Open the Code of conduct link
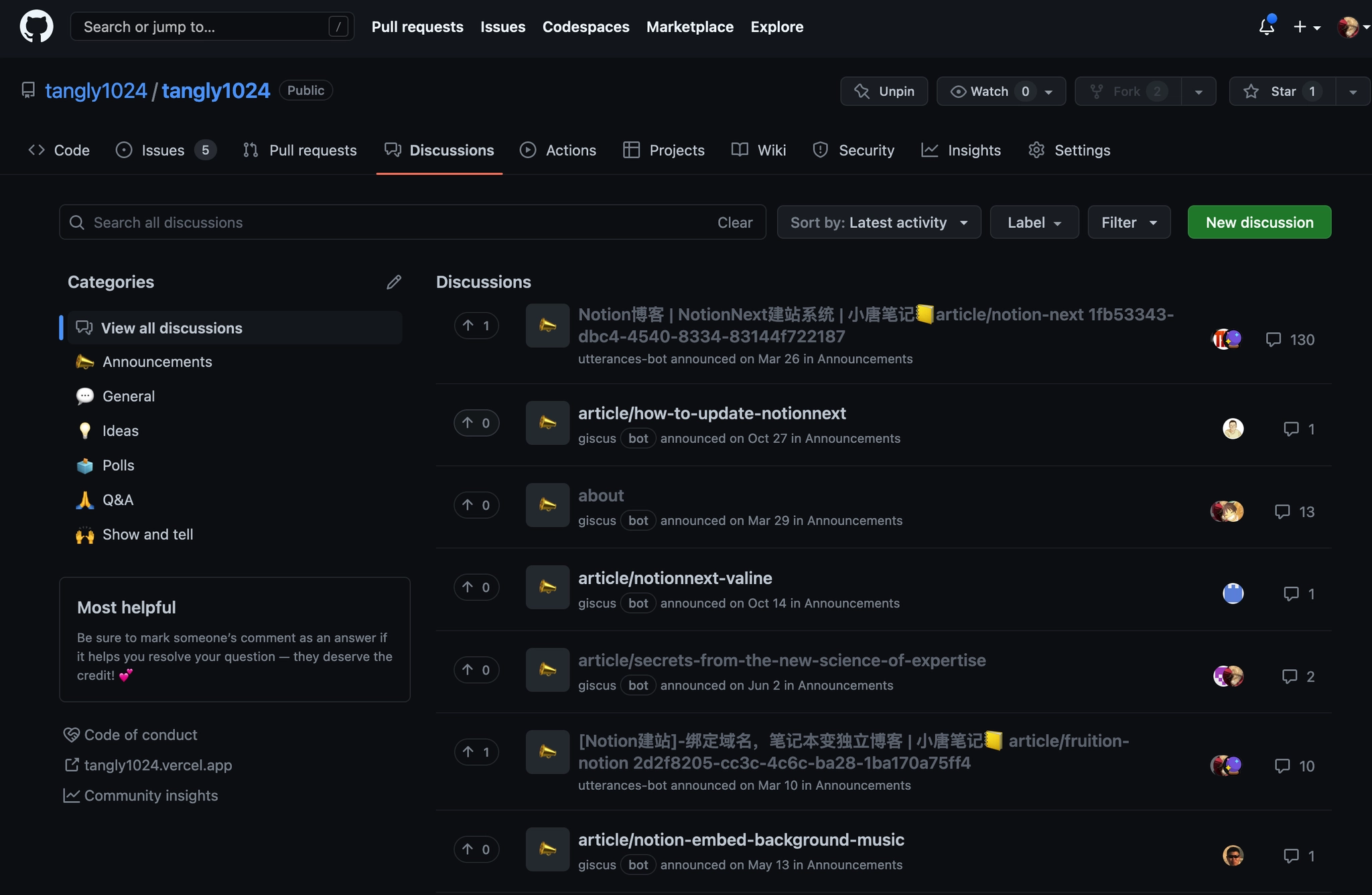1372x895 pixels. pyautogui.click(x=130, y=735)
